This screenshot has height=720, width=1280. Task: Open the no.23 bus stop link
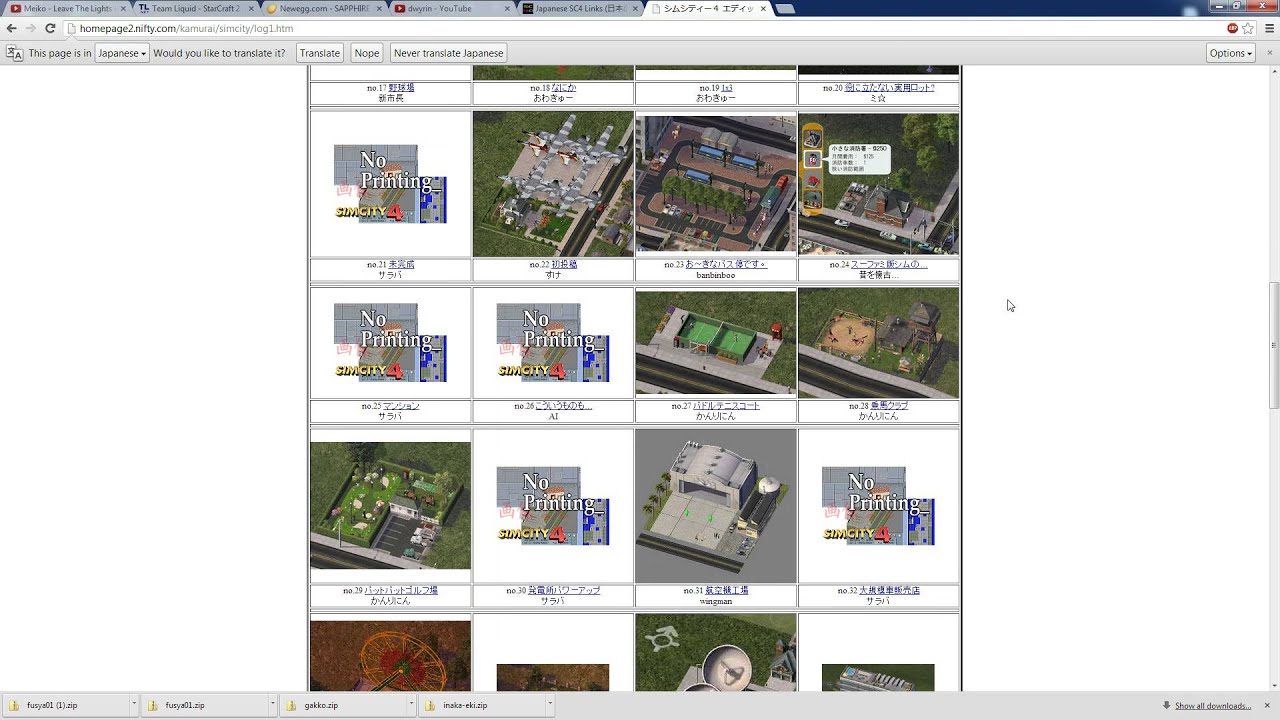pyautogui.click(x=726, y=265)
